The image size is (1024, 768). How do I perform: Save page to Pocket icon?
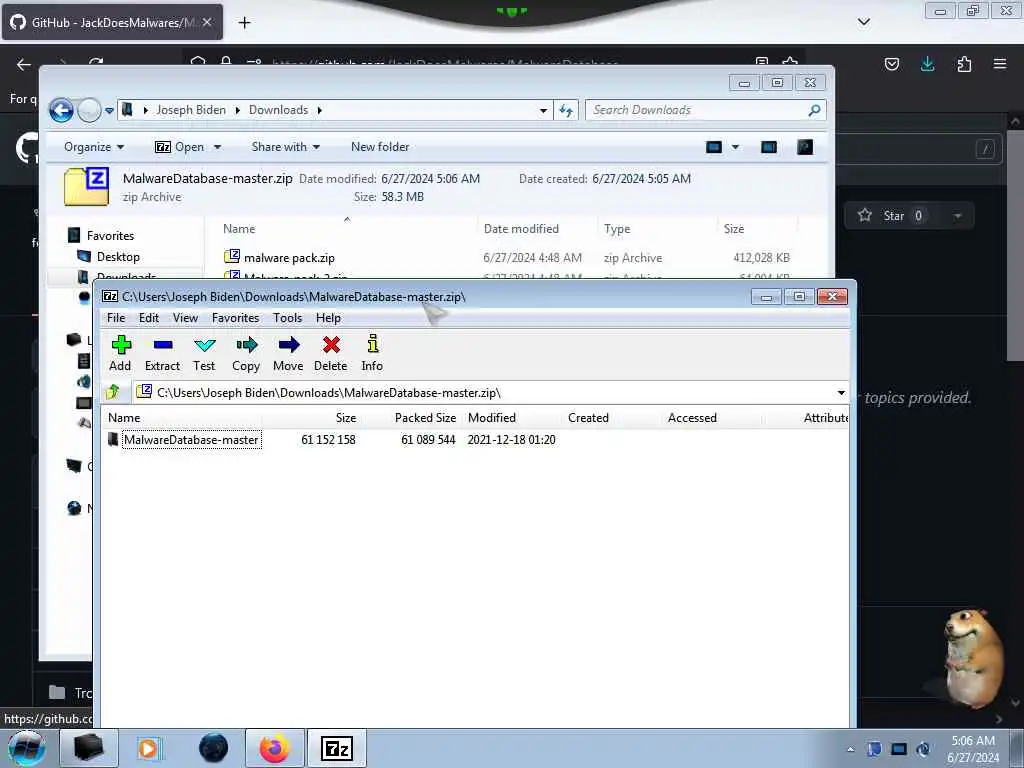(x=891, y=64)
